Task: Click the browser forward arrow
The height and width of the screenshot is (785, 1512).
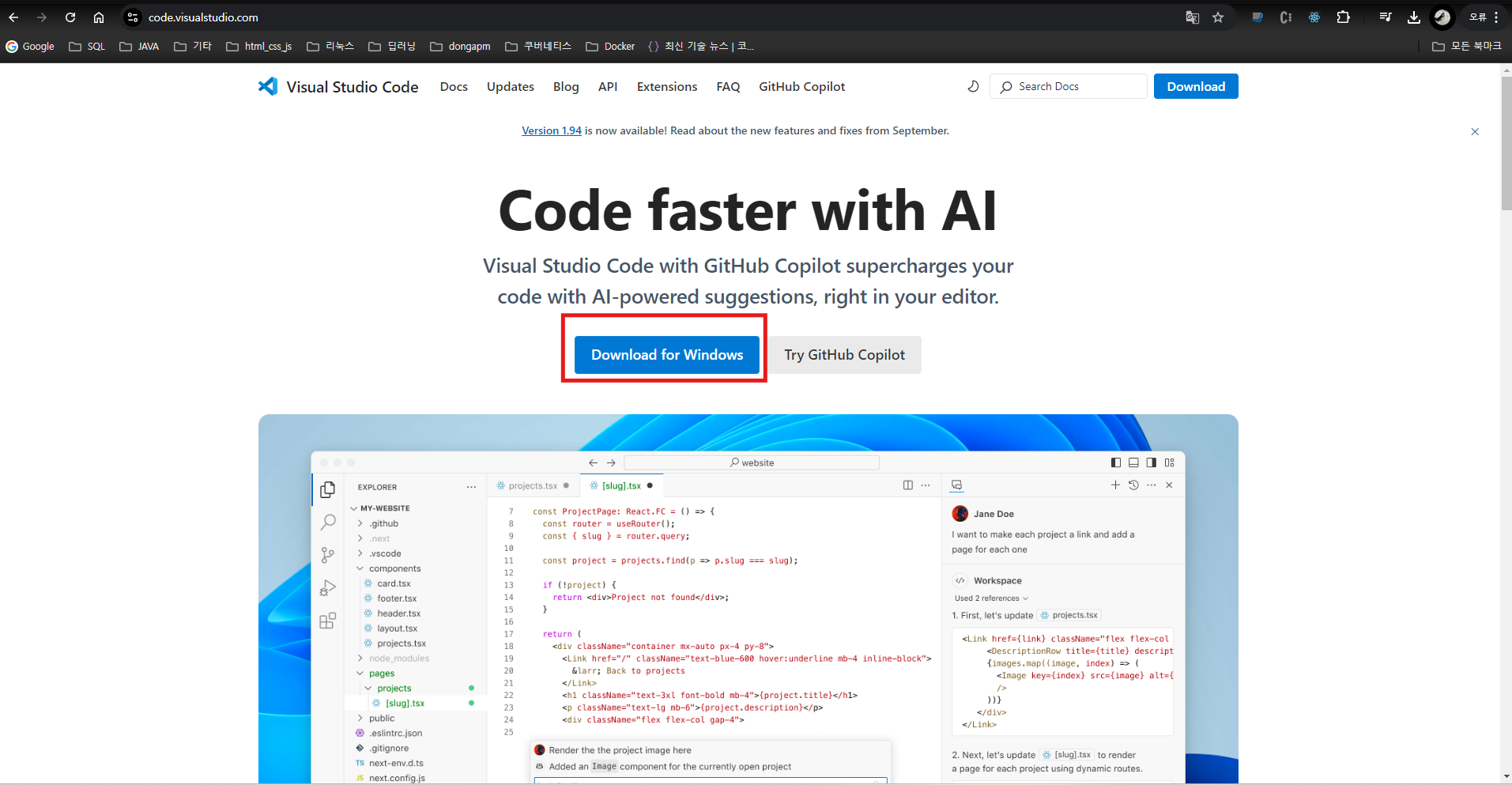Action: pyautogui.click(x=42, y=17)
